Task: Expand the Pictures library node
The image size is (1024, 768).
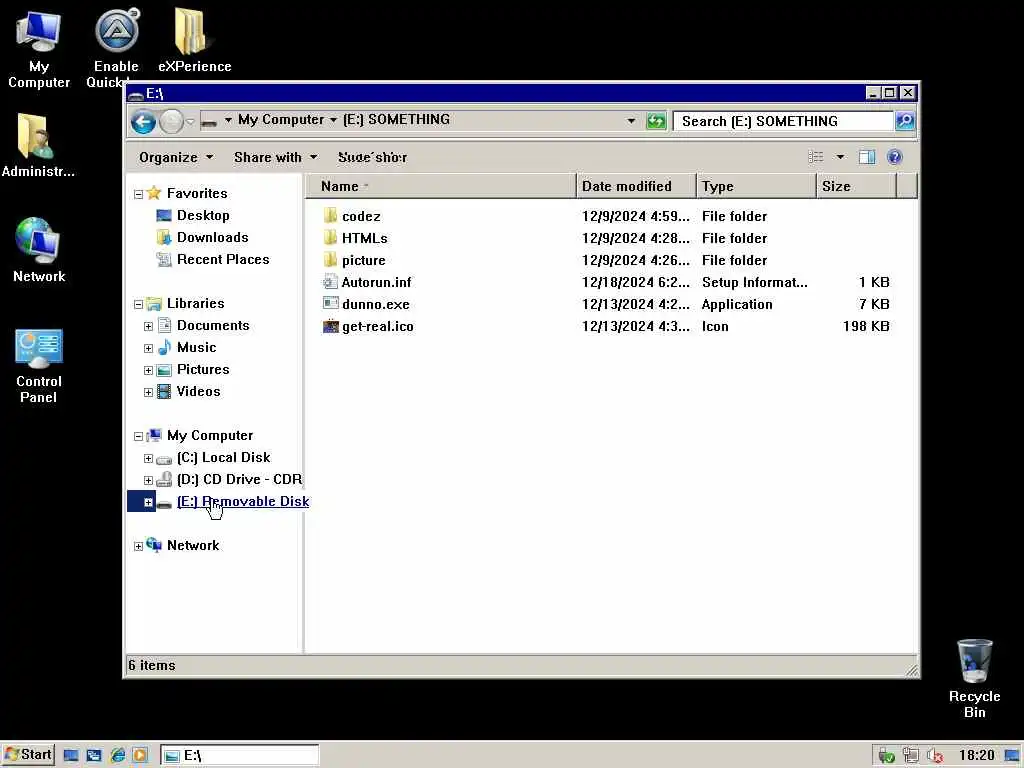Action: pos(148,370)
